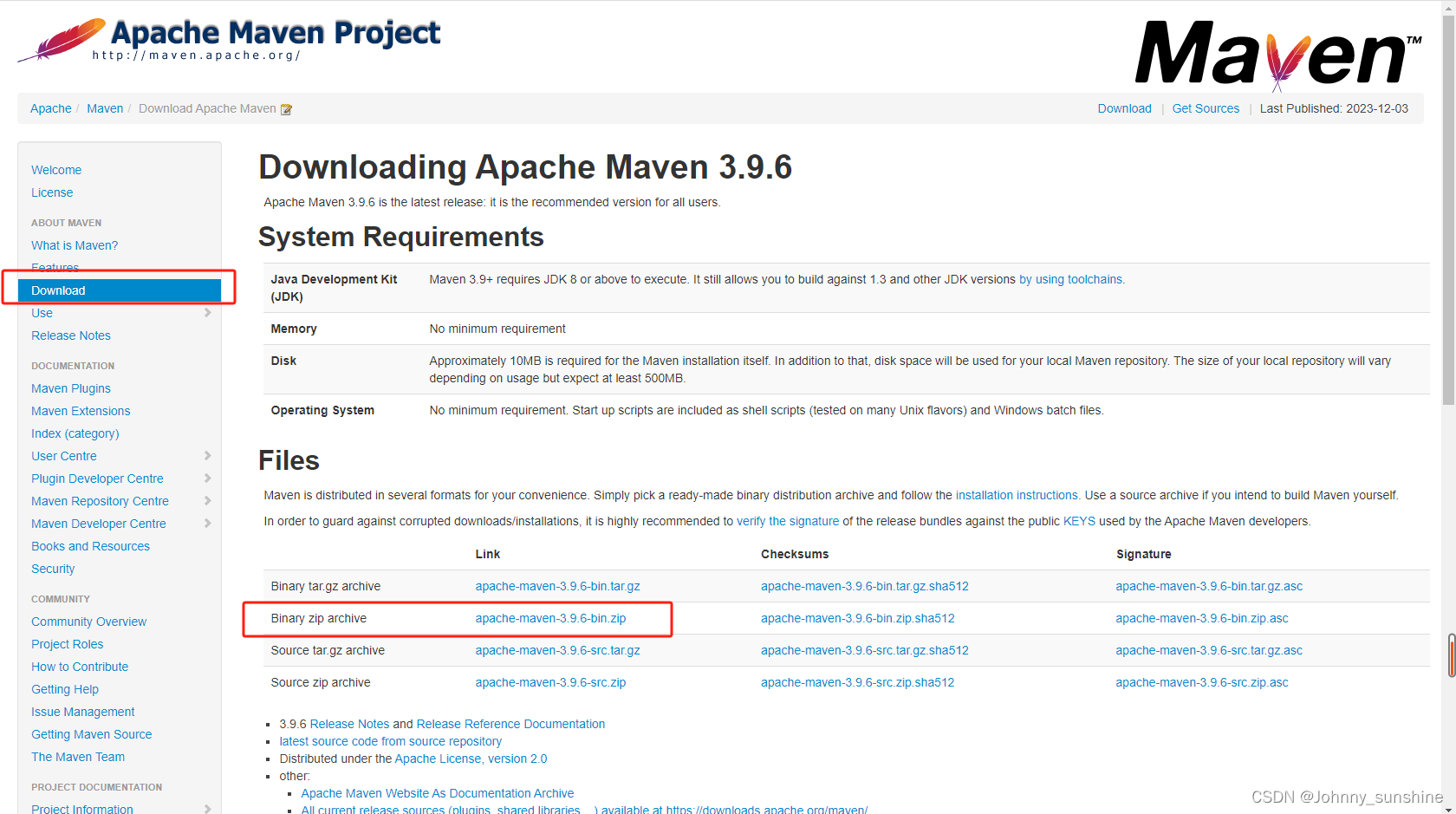
Task: Open the page edit icon beside the breadcrumb
Action: tap(286, 108)
